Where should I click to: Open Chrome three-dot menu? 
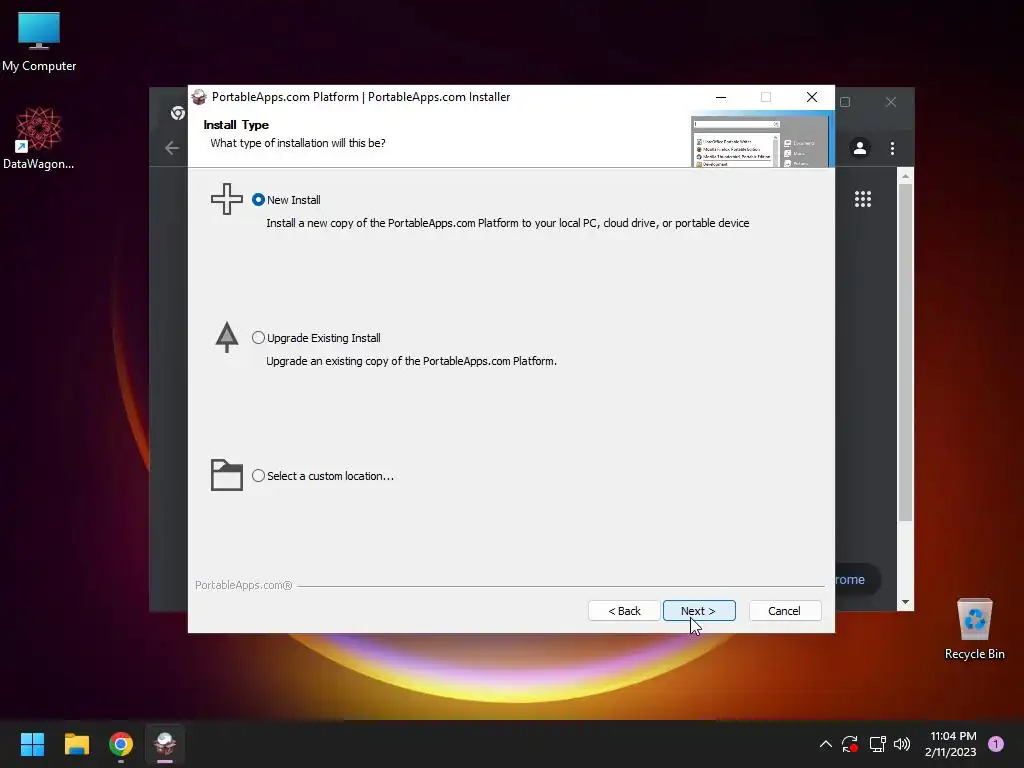point(892,148)
